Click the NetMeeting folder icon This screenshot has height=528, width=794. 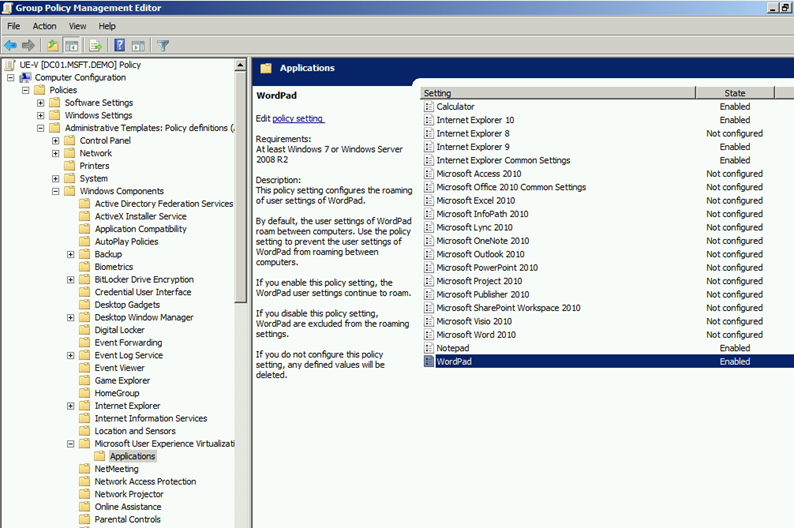(85, 469)
